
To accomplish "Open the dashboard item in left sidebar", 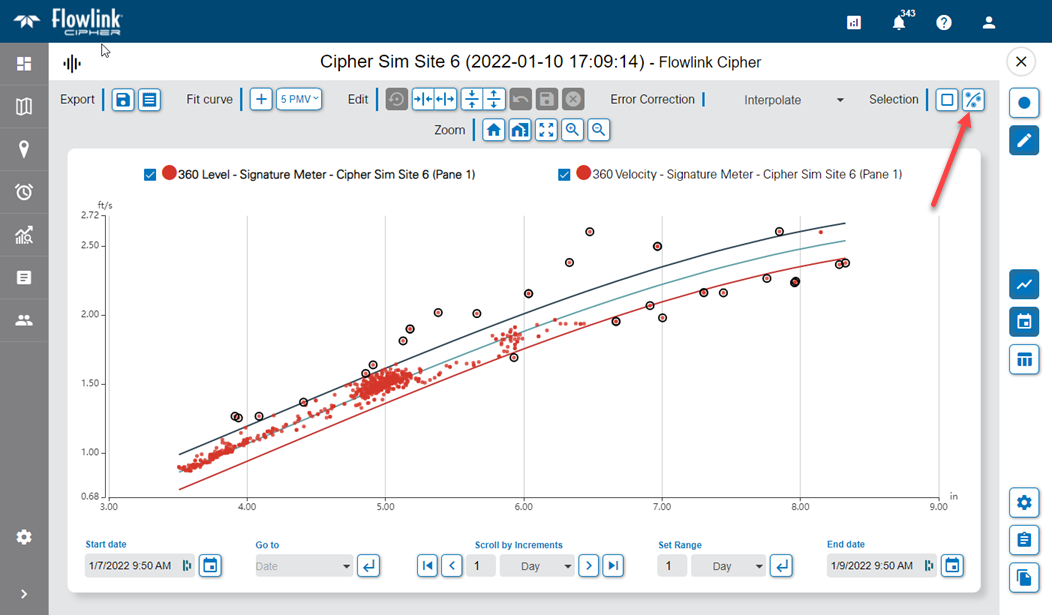I will click(x=24, y=64).
